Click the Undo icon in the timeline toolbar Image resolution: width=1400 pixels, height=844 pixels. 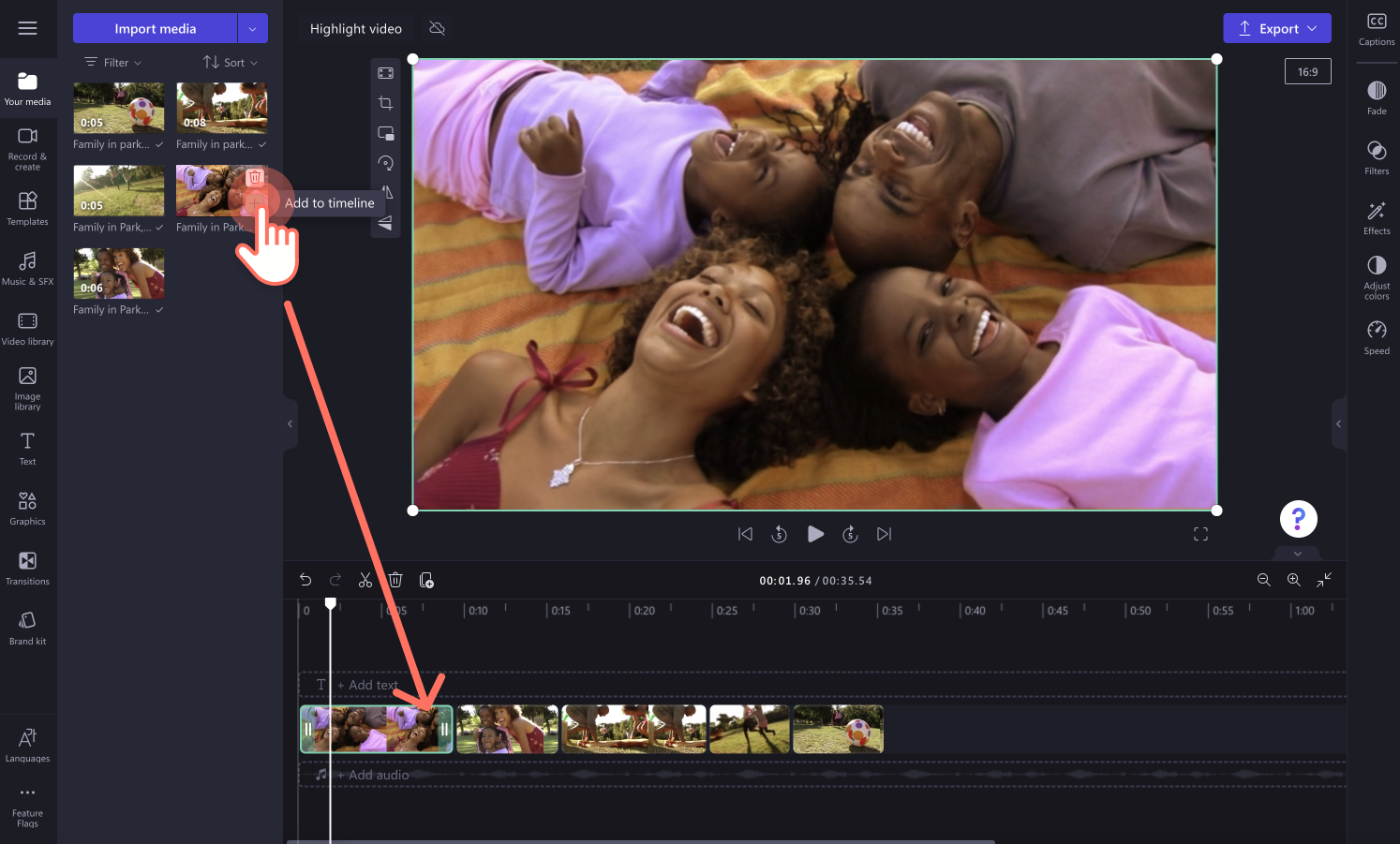[305, 579]
